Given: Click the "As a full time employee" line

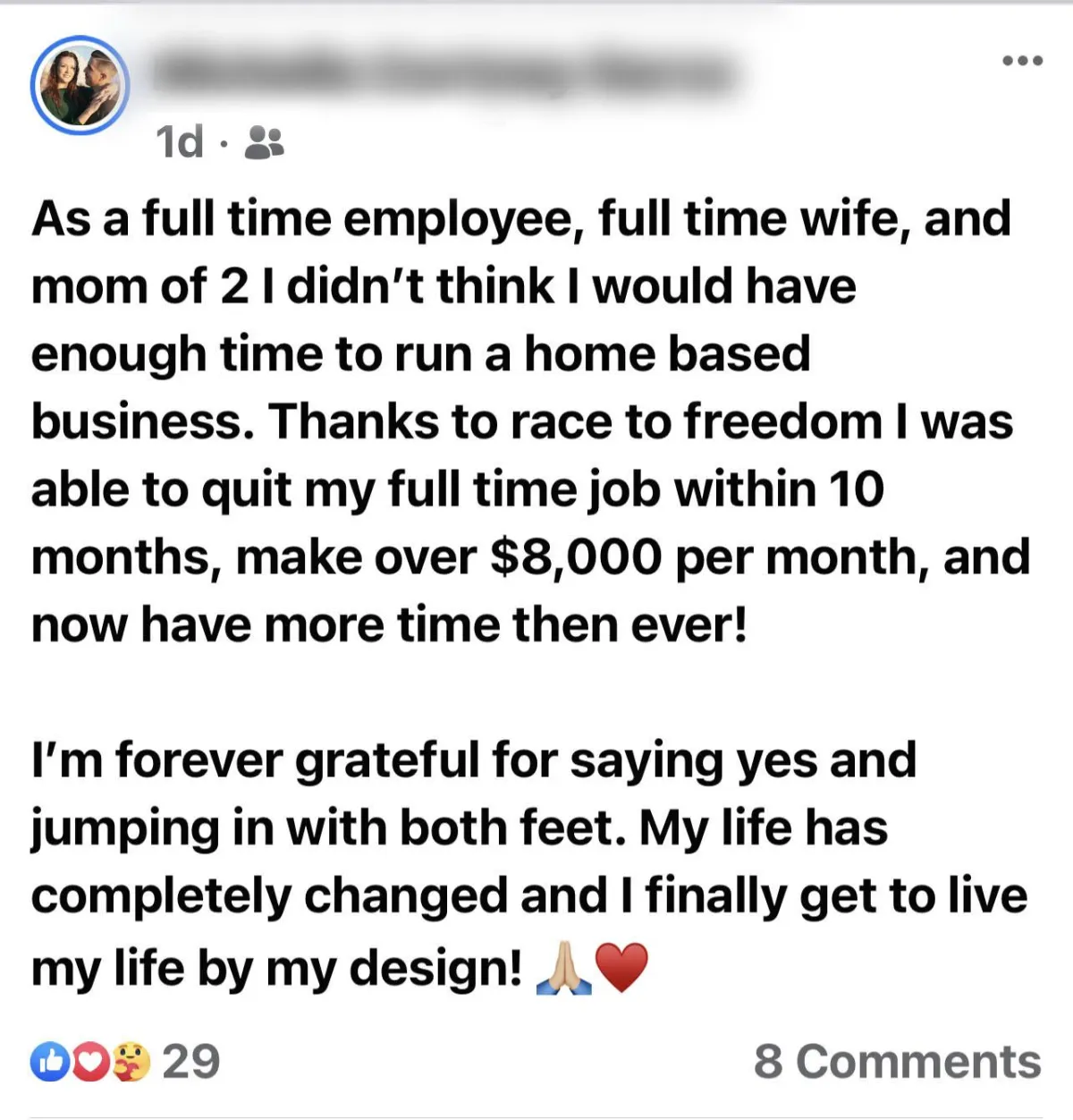Looking at the screenshot, I should tap(308, 219).
